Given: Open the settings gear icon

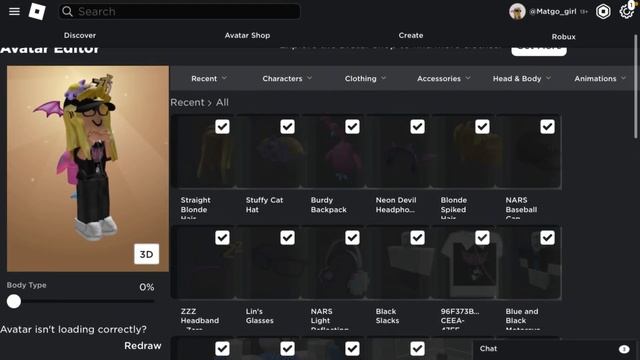Looking at the screenshot, I should (x=627, y=11).
